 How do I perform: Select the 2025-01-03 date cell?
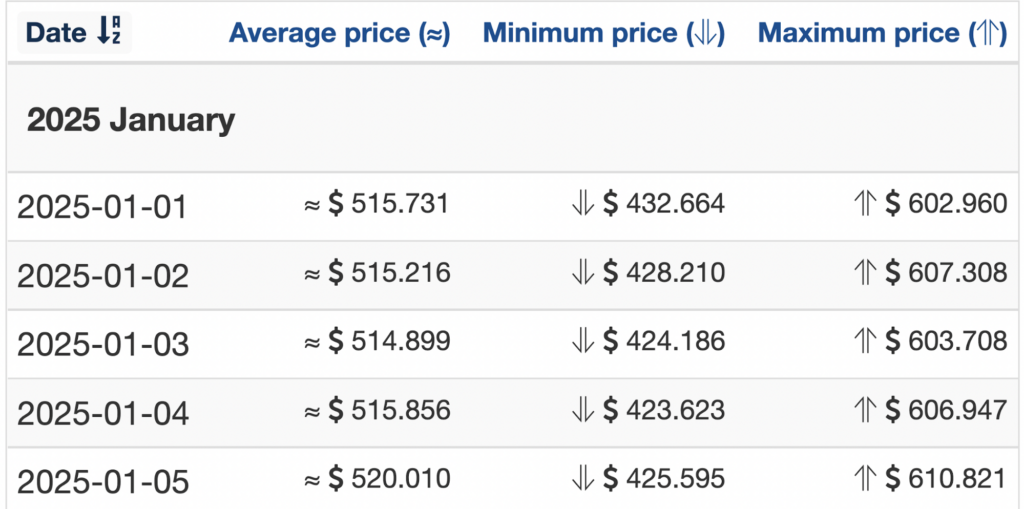coord(103,344)
